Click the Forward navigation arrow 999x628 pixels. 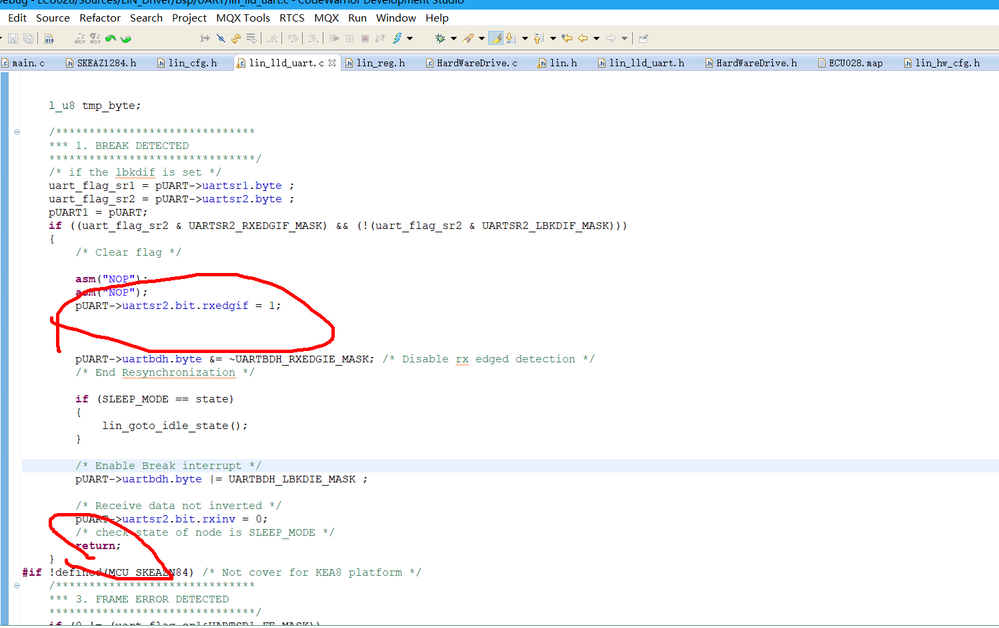point(611,38)
